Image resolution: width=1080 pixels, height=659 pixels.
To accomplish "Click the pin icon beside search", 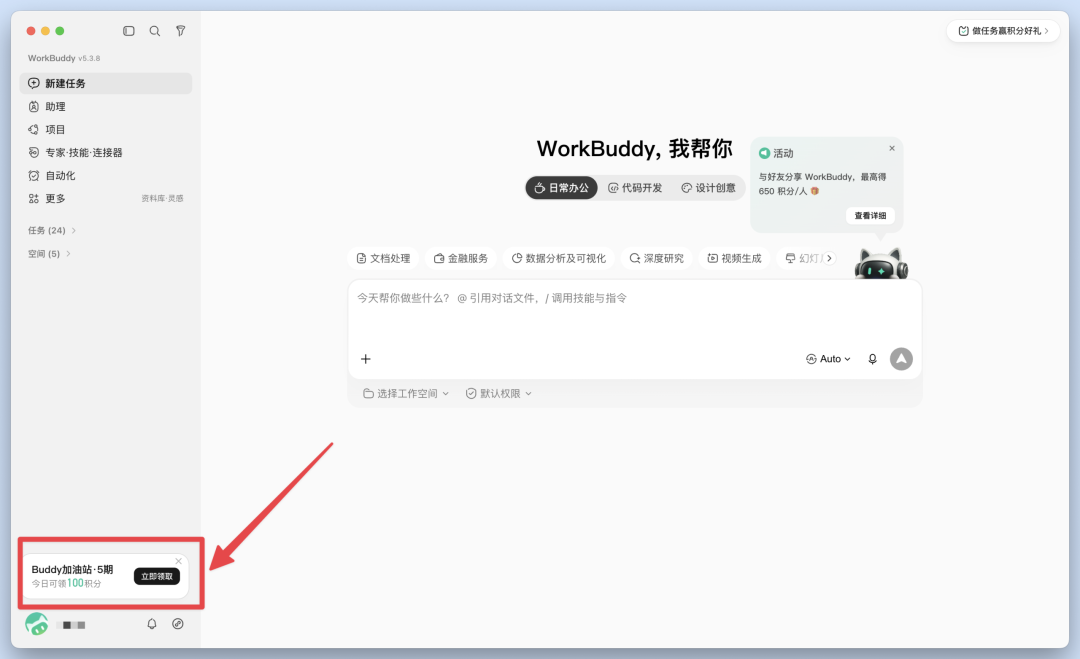I will 180,31.
